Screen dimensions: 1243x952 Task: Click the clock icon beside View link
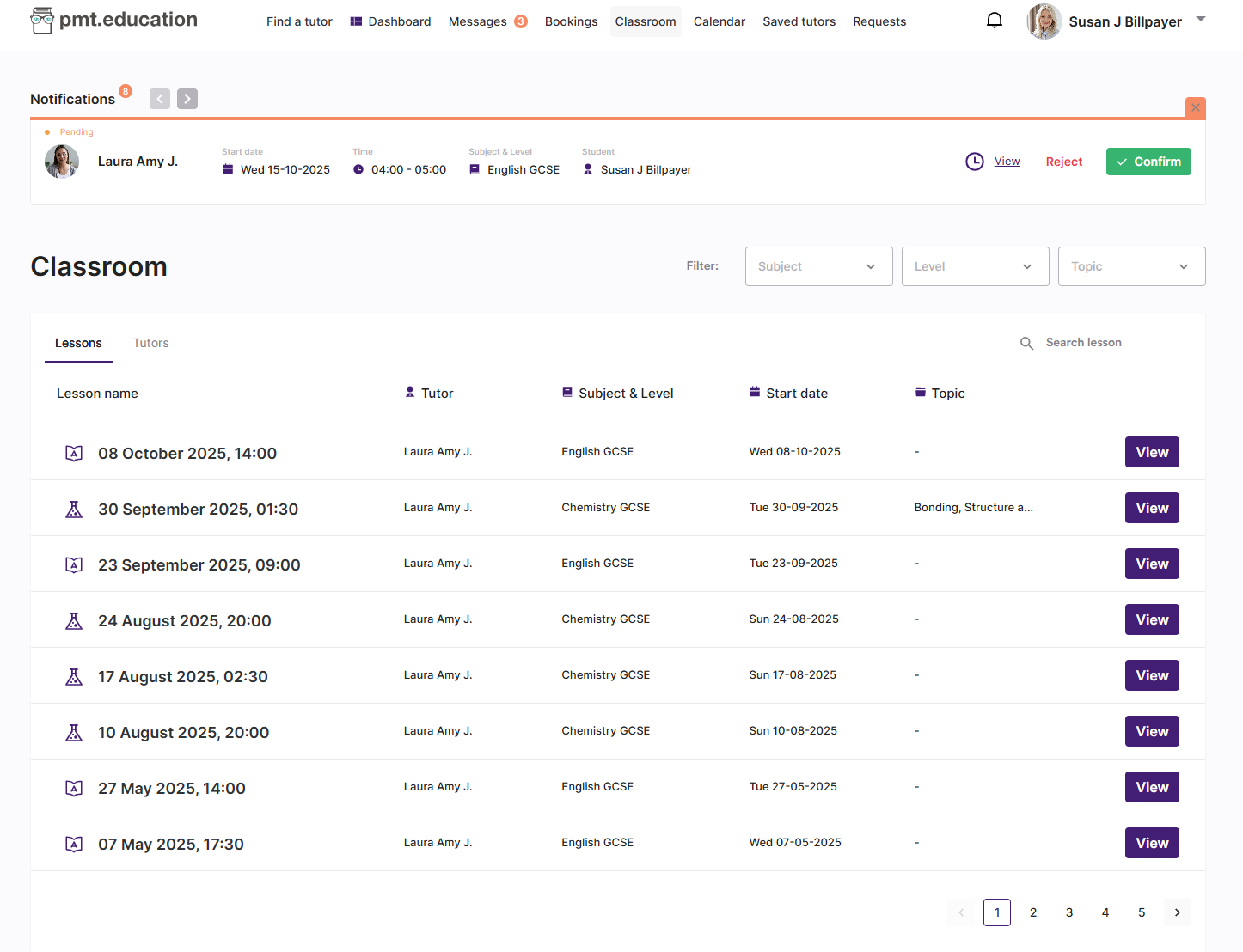click(x=974, y=162)
